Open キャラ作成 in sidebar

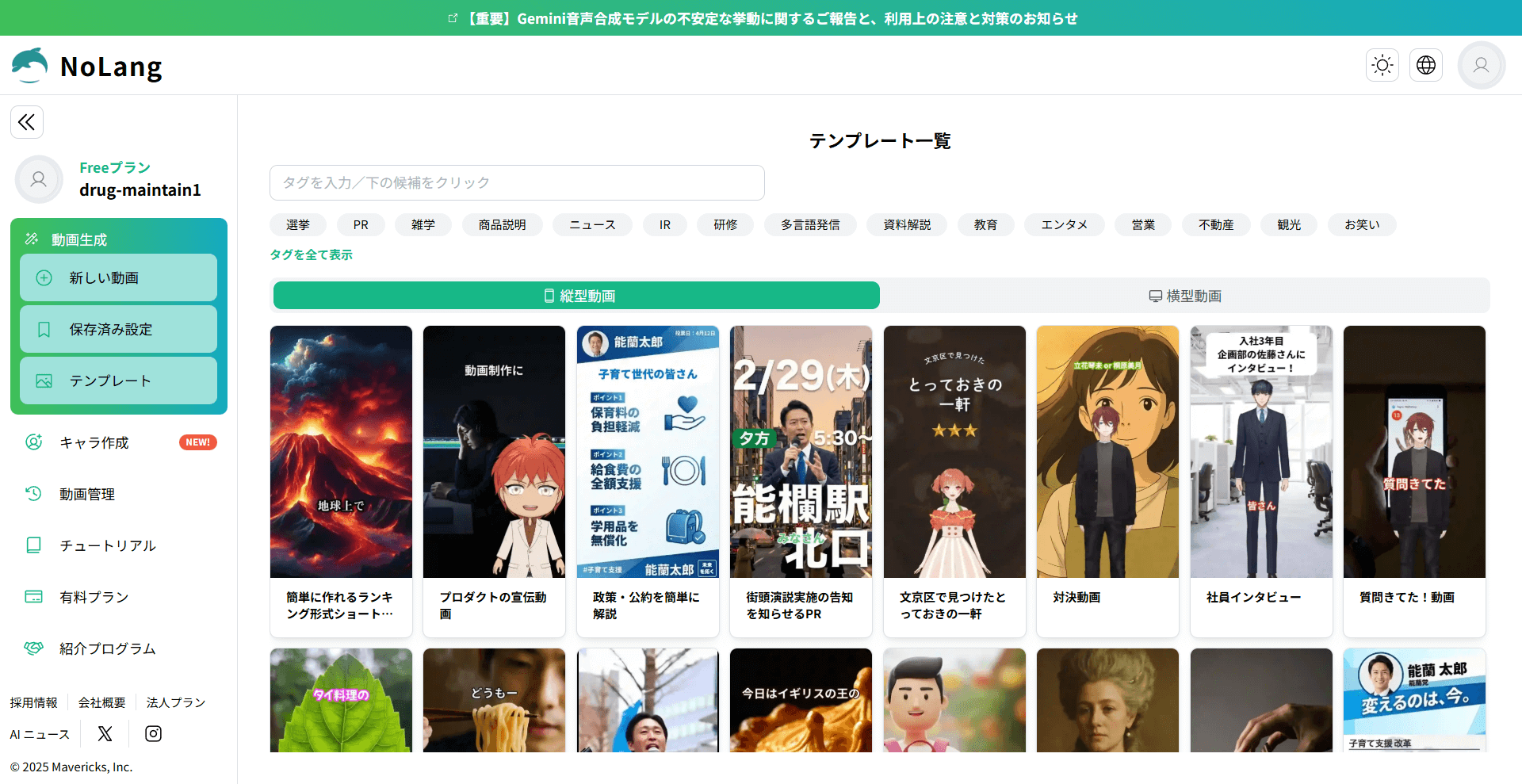point(94,442)
